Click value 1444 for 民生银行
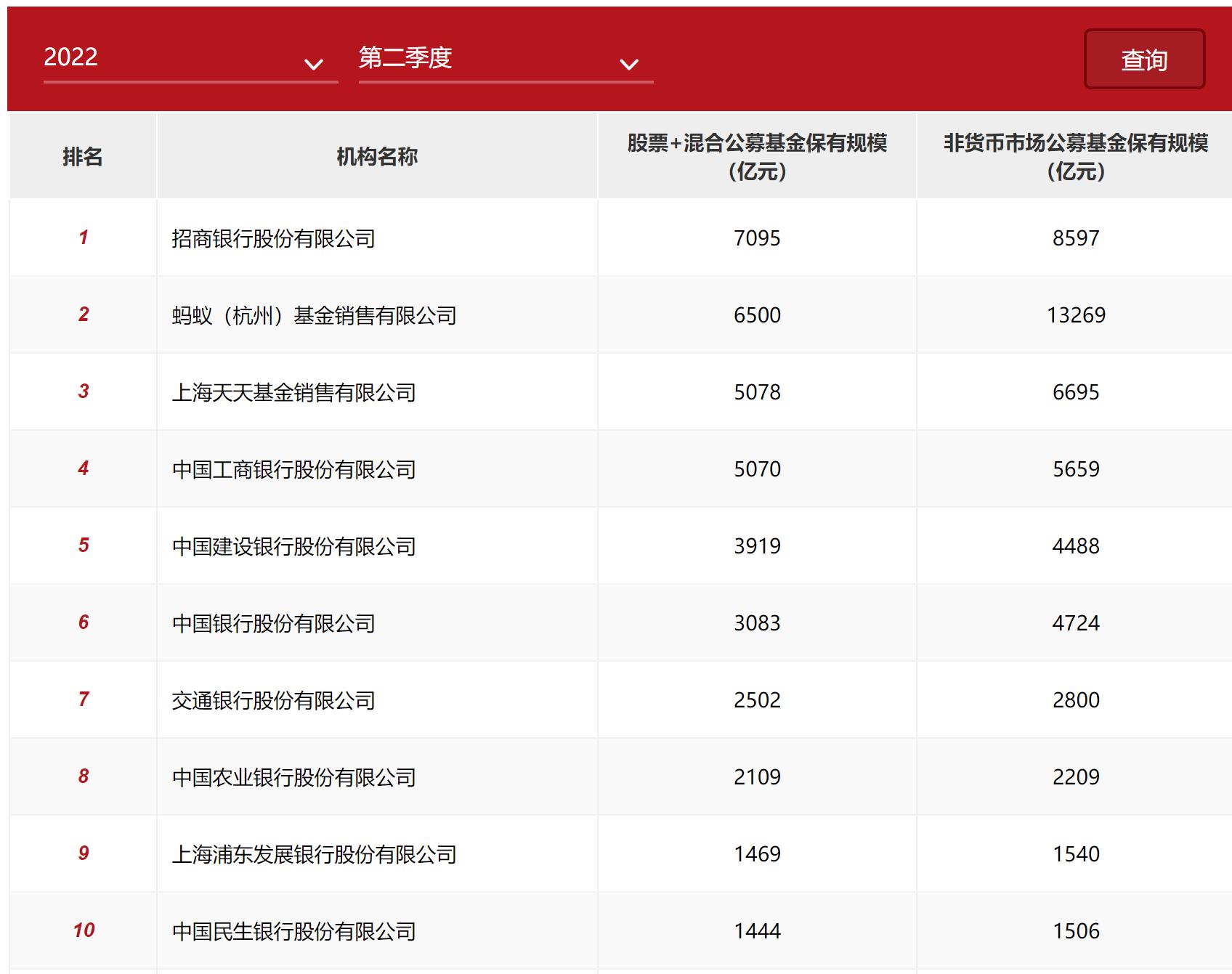Image resolution: width=1232 pixels, height=974 pixels. point(757,931)
